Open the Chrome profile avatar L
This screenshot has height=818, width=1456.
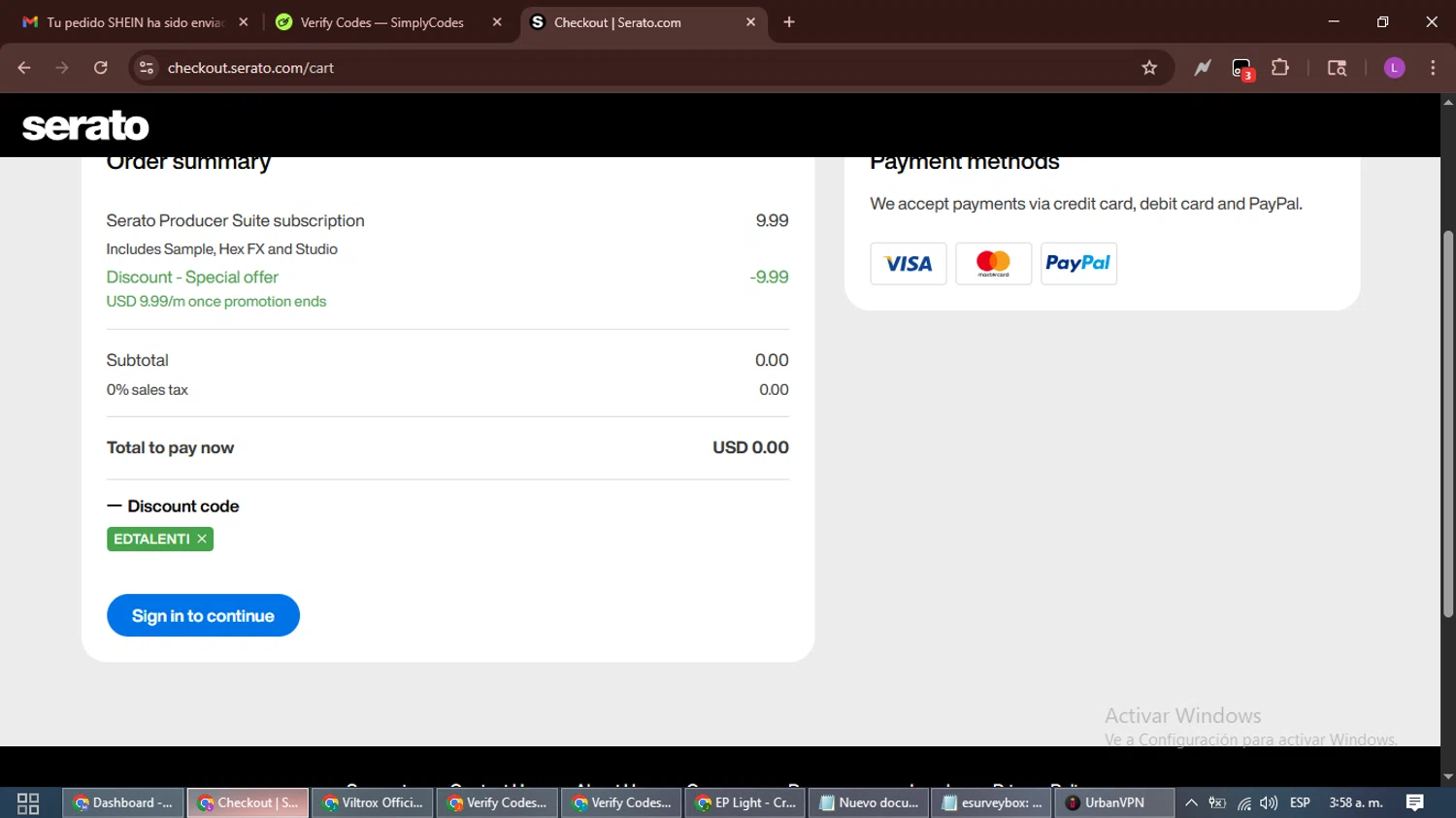pyautogui.click(x=1394, y=68)
